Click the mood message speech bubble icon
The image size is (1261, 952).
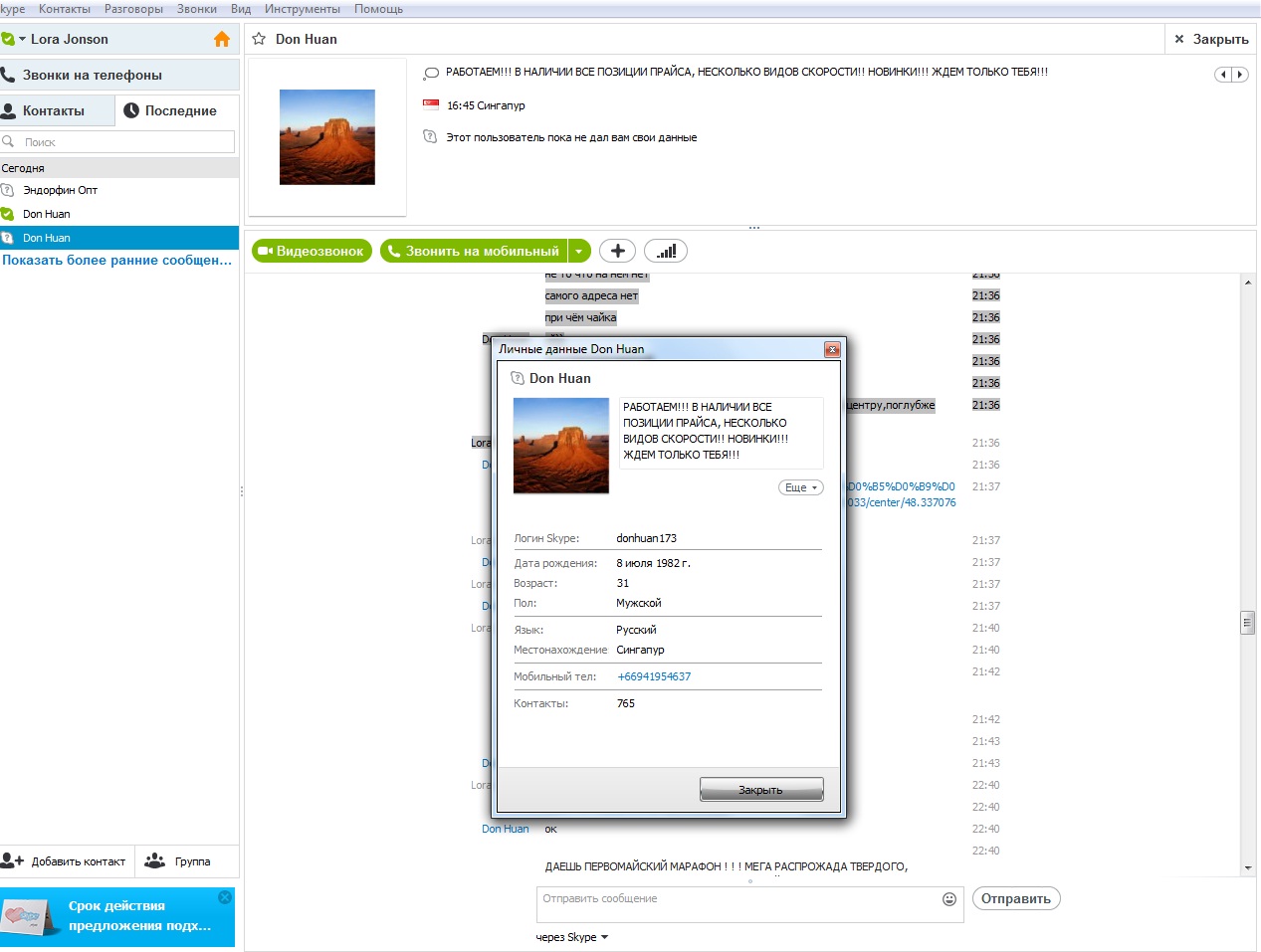click(x=431, y=73)
